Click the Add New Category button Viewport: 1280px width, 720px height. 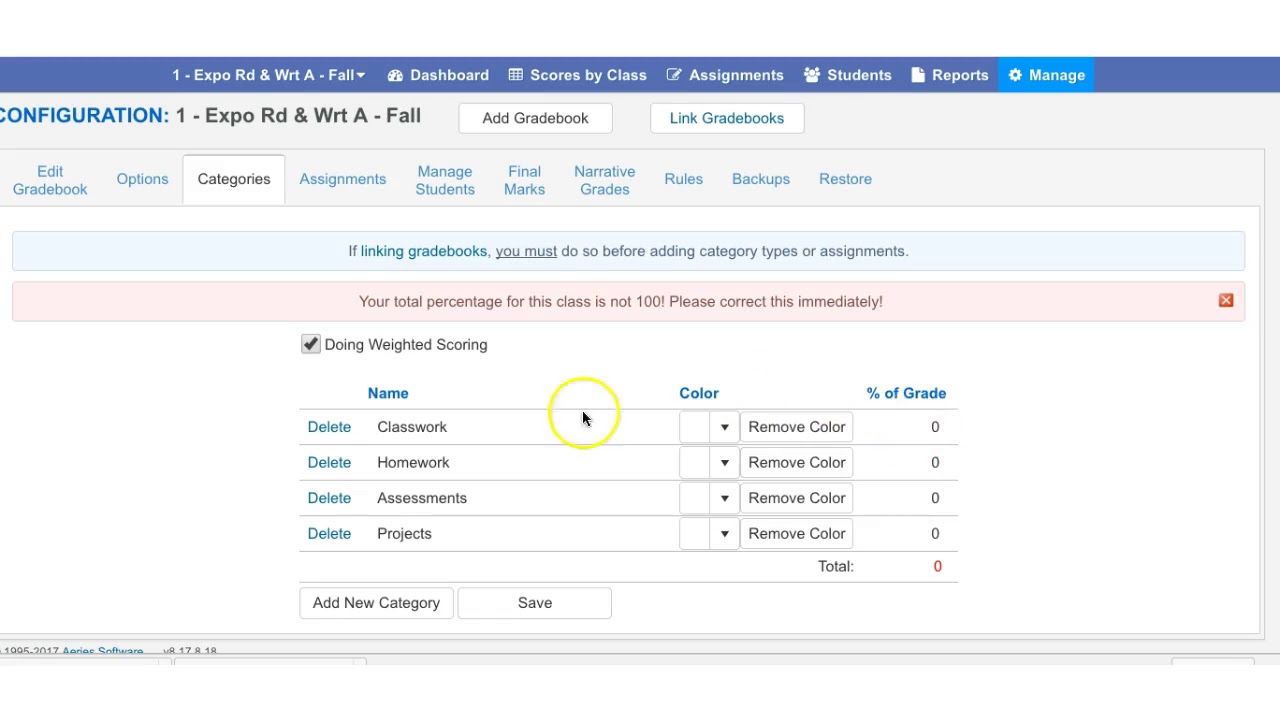coord(376,603)
